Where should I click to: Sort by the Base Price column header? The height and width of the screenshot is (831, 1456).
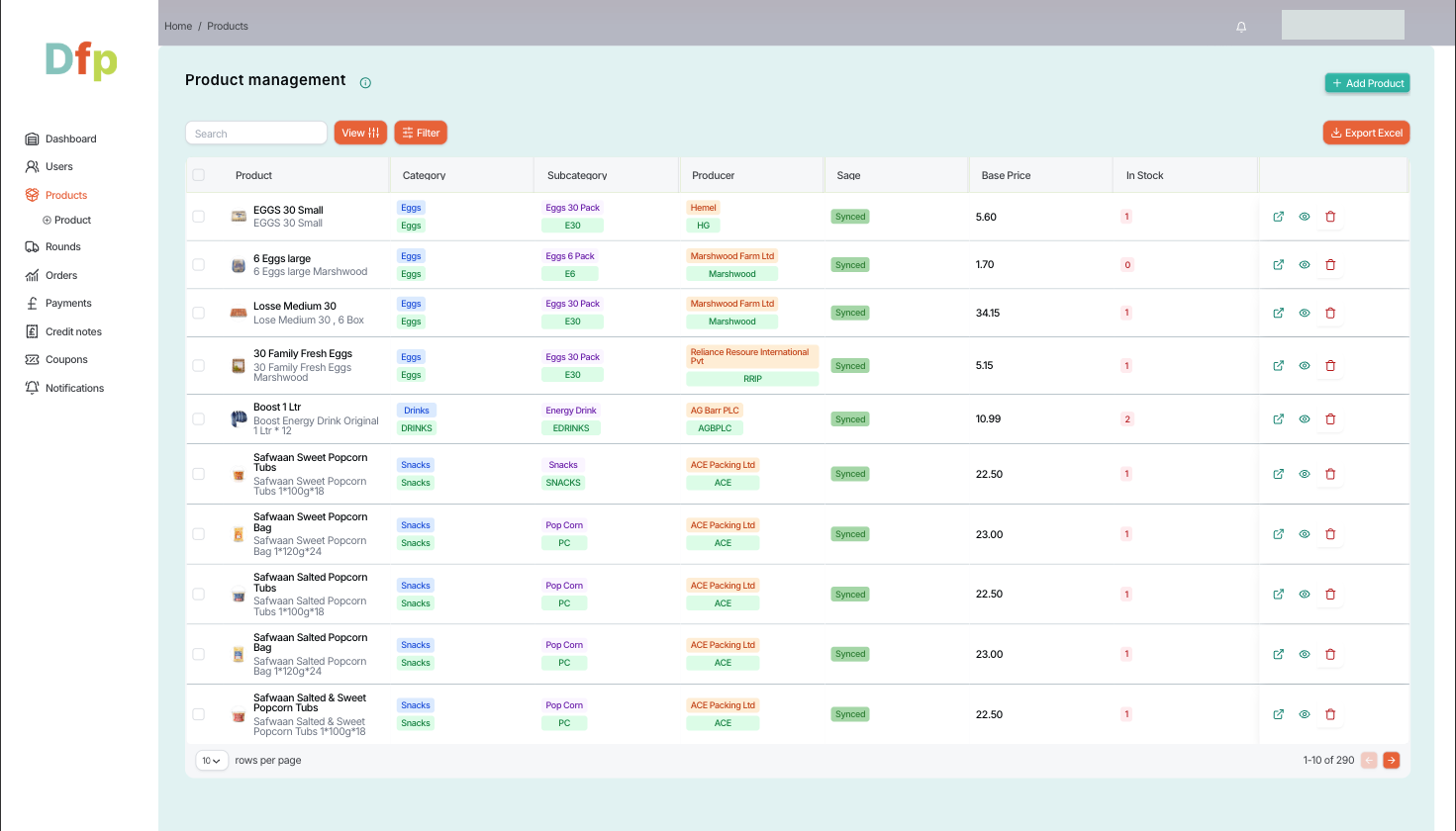1006,176
